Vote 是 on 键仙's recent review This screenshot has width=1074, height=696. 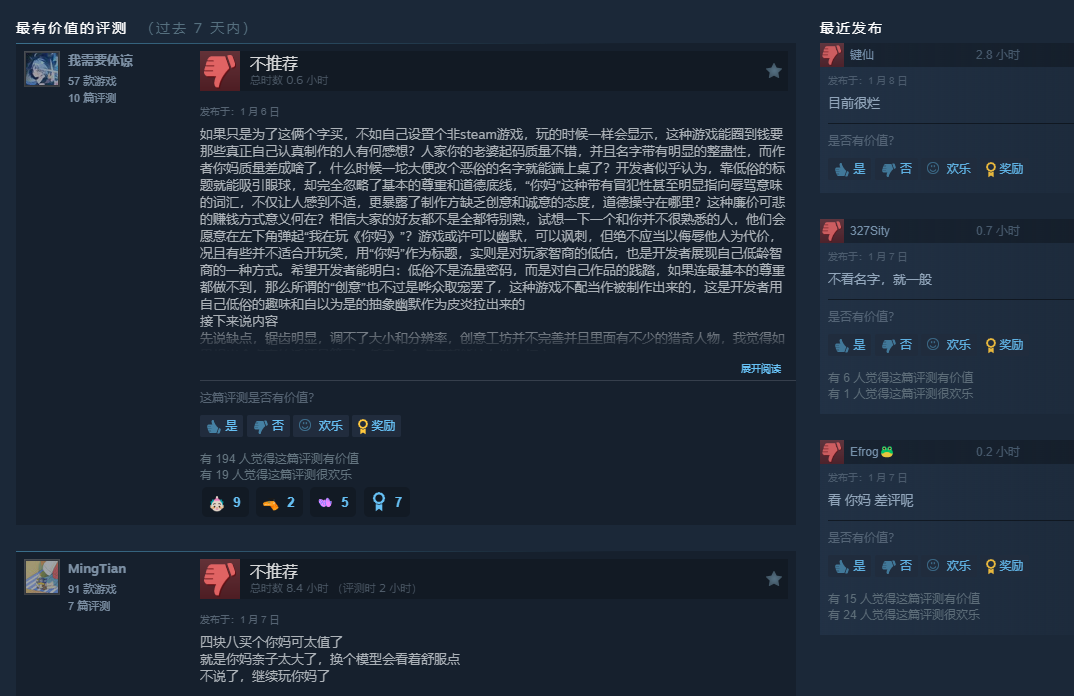tap(850, 169)
